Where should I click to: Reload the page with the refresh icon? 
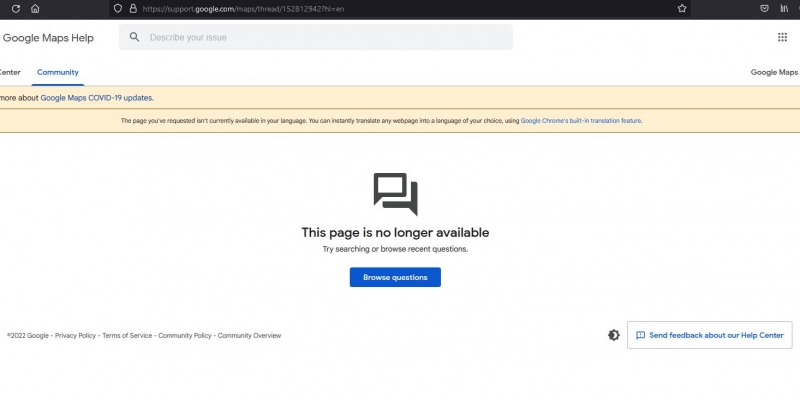15,8
